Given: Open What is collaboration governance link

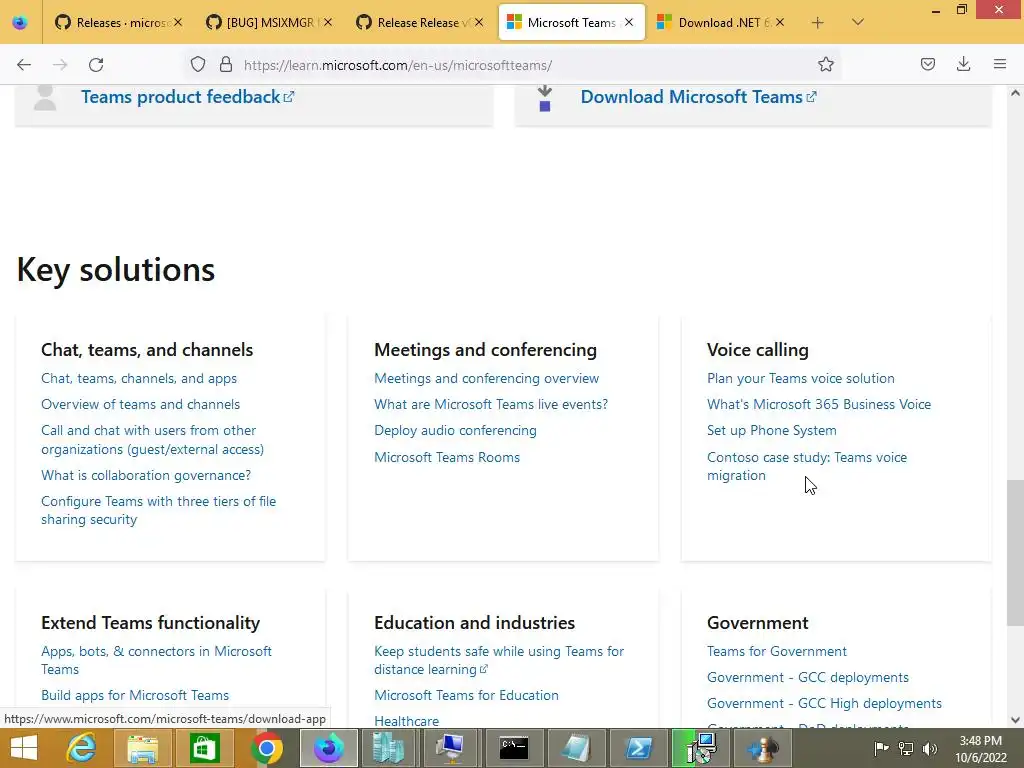Looking at the screenshot, I should click(146, 475).
